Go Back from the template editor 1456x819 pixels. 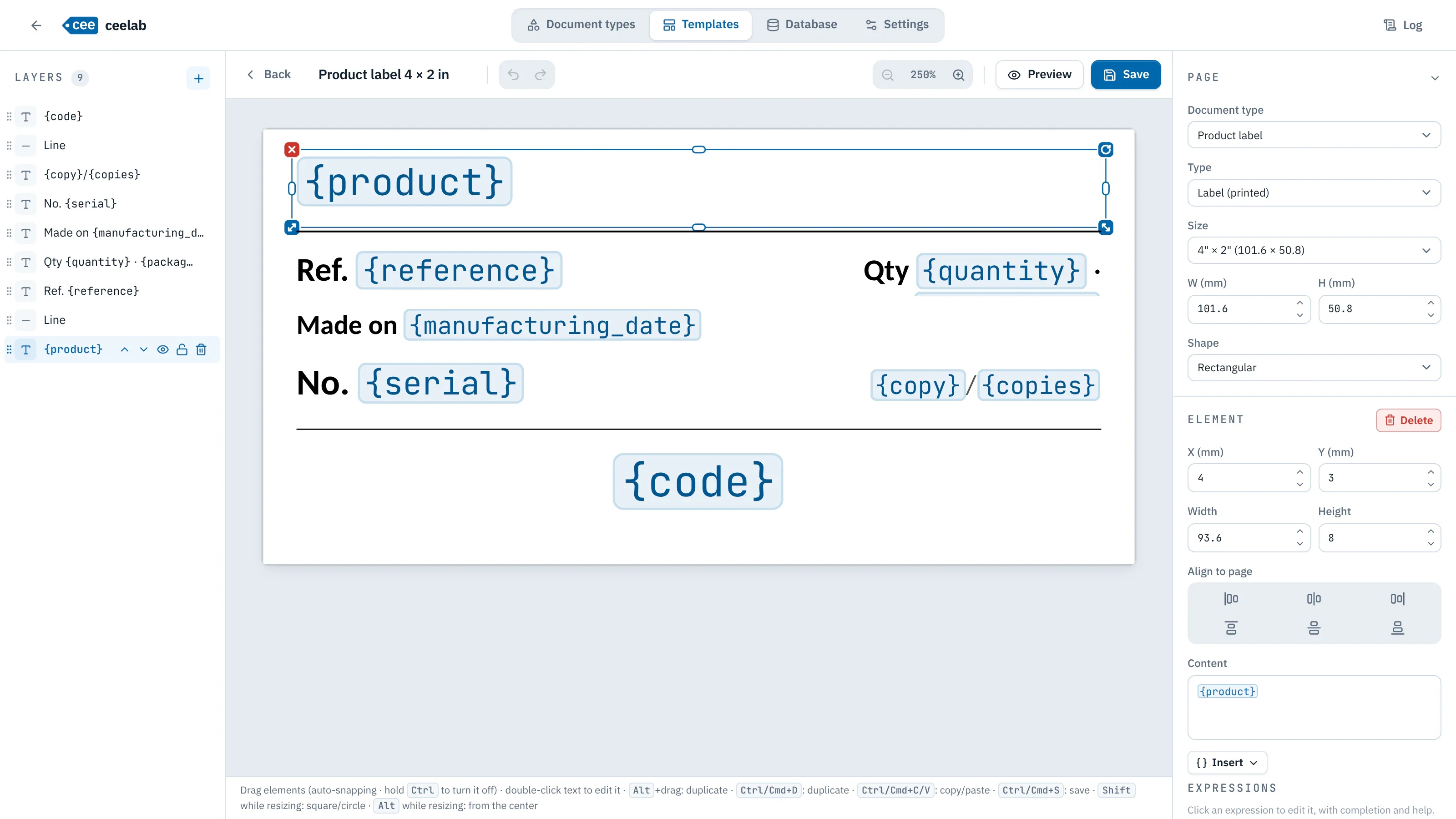(x=269, y=75)
